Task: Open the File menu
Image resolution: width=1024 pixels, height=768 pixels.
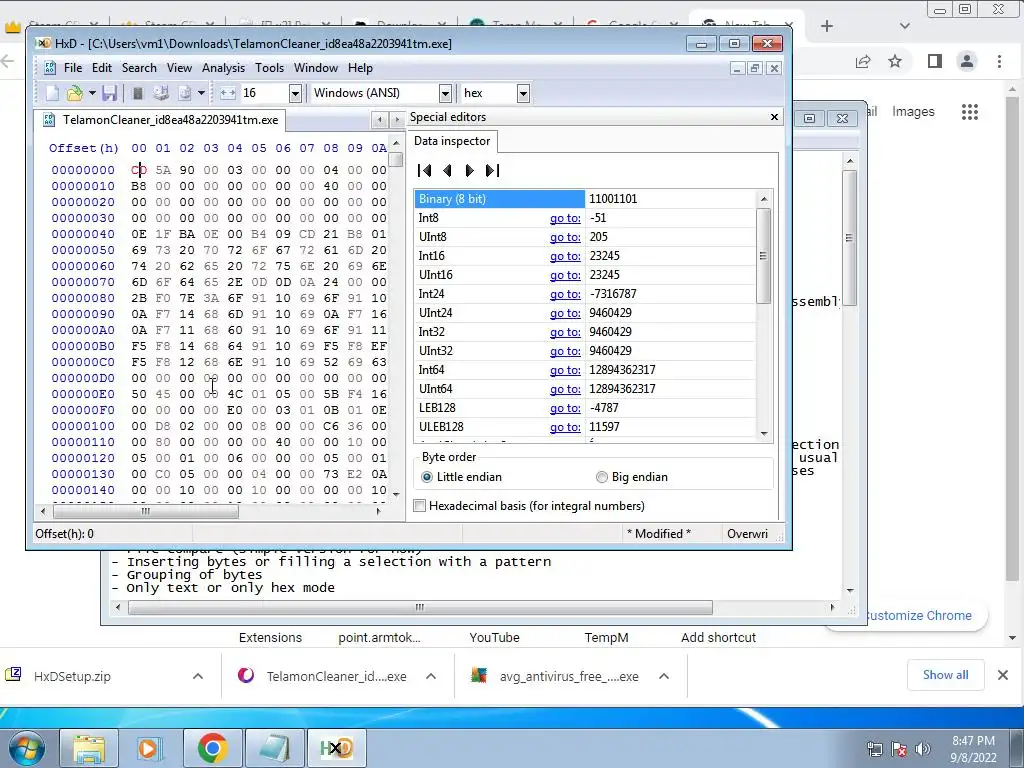Action: (x=72, y=68)
